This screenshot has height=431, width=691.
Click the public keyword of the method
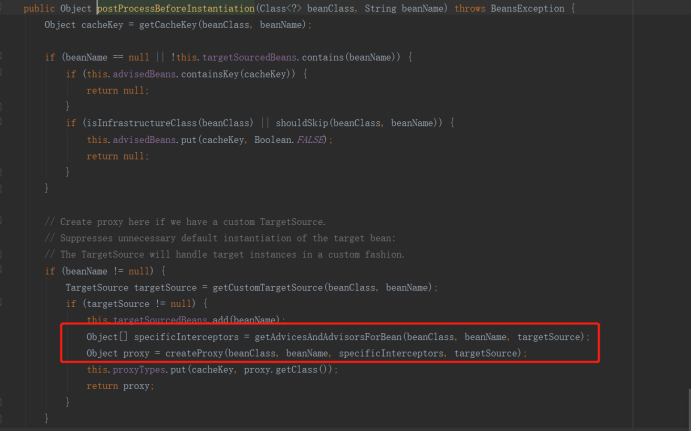coord(39,8)
